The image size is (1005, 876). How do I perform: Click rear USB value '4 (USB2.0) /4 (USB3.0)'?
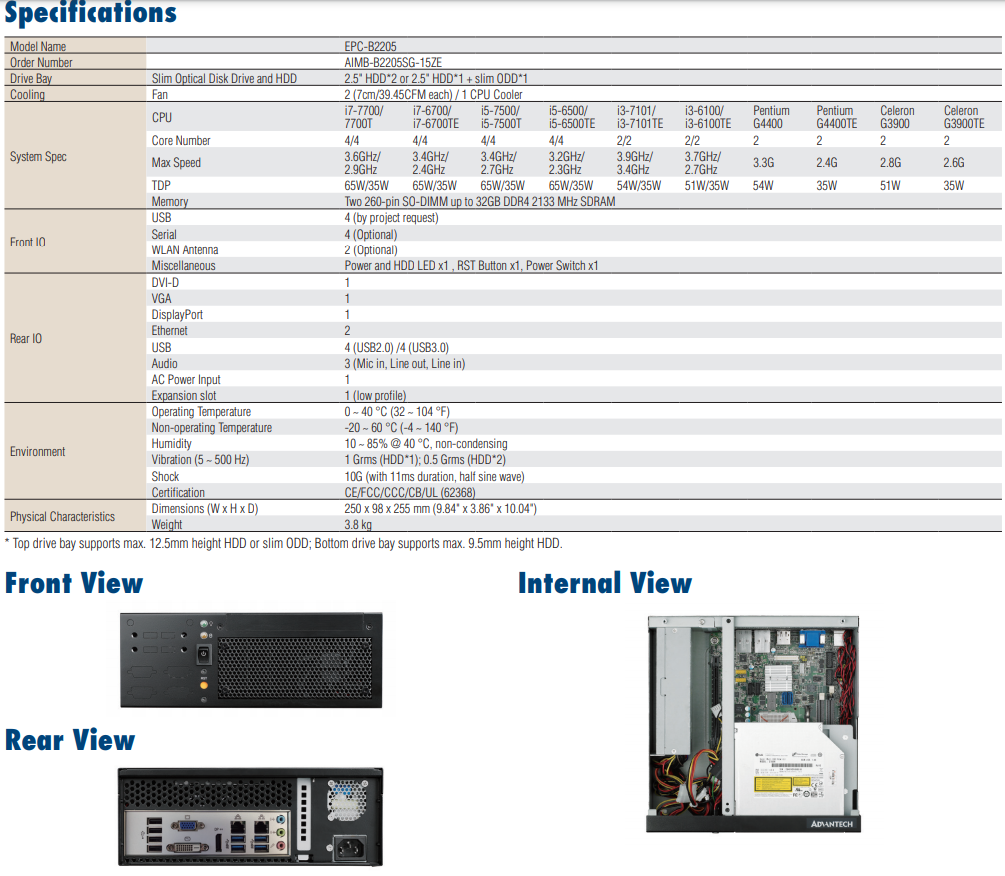397,347
